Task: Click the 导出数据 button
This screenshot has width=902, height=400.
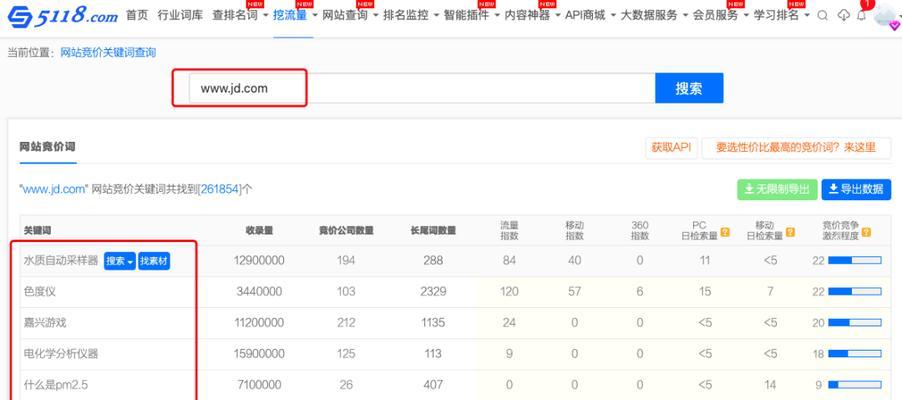Action: coord(856,189)
